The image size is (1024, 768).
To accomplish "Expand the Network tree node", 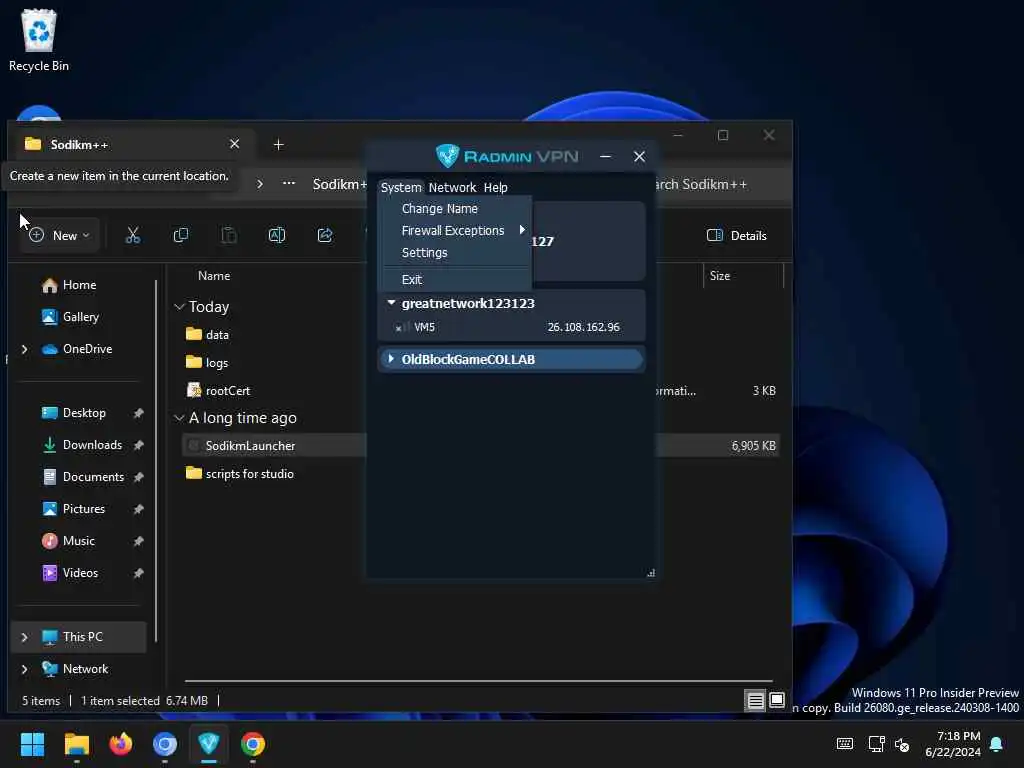I will click(x=24, y=669).
